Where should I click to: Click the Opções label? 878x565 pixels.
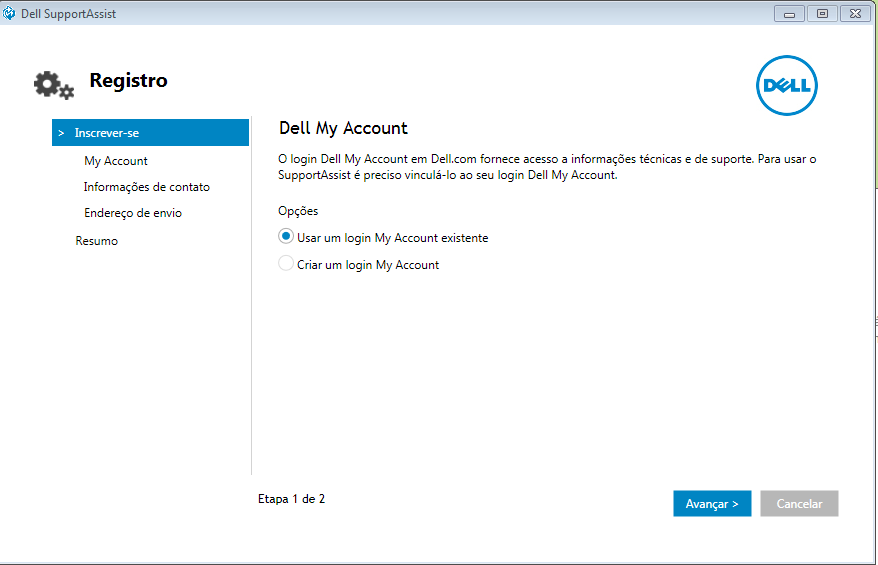pos(298,211)
